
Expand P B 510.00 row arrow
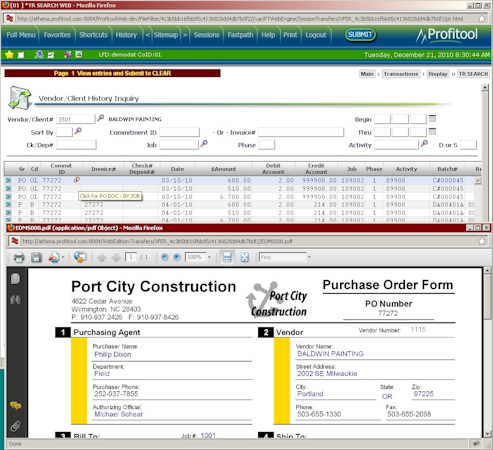[8, 212]
